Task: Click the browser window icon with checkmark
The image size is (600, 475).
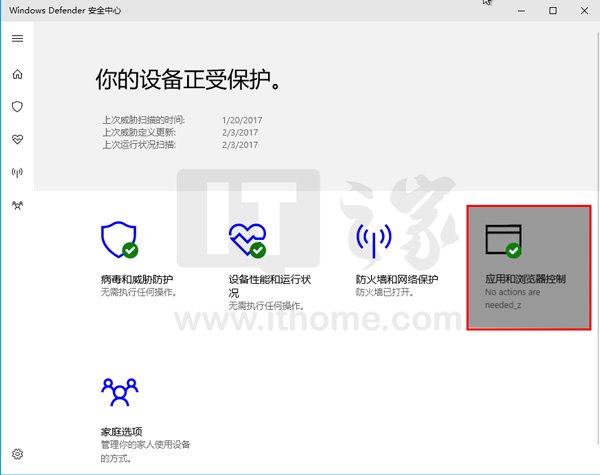Action: point(504,241)
